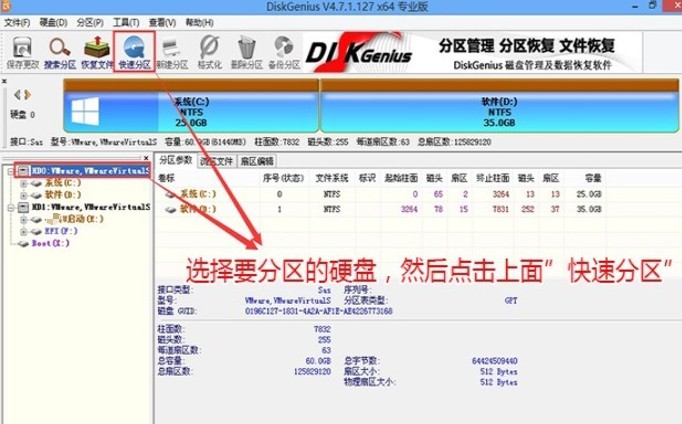Click the 25.0GB capacity table cell
The height and width of the screenshot is (424, 682).
click(x=589, y=194)
